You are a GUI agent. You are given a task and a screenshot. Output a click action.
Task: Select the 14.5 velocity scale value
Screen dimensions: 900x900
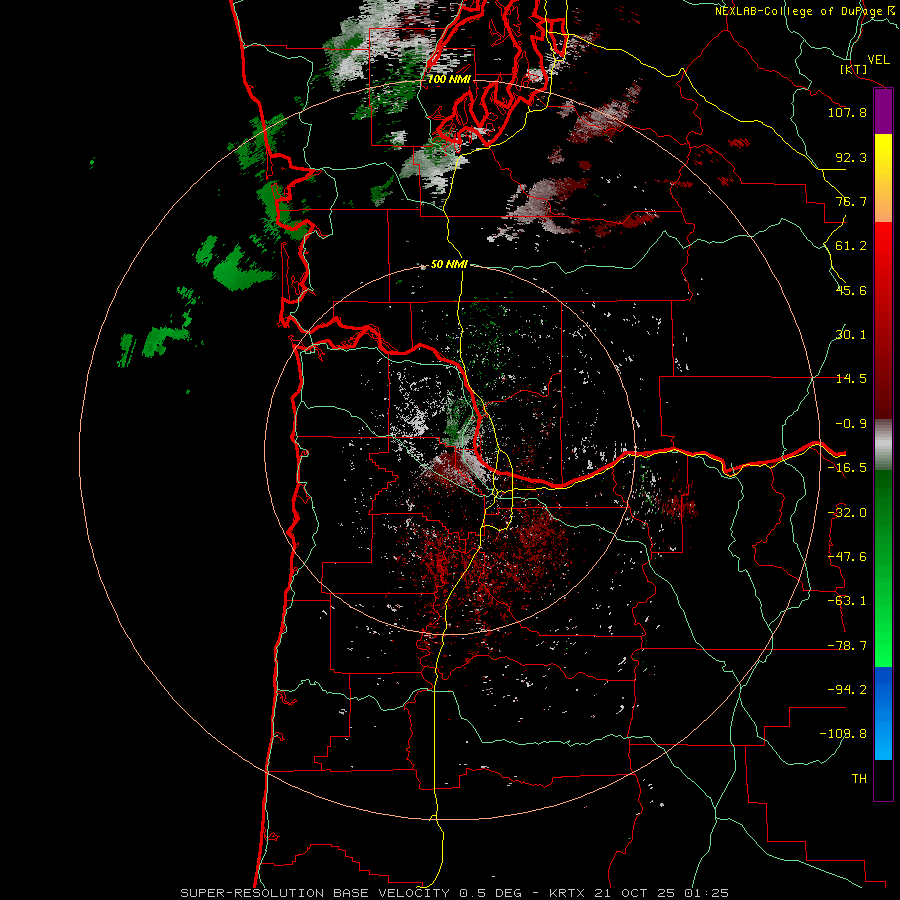click(x=851, y=379)
